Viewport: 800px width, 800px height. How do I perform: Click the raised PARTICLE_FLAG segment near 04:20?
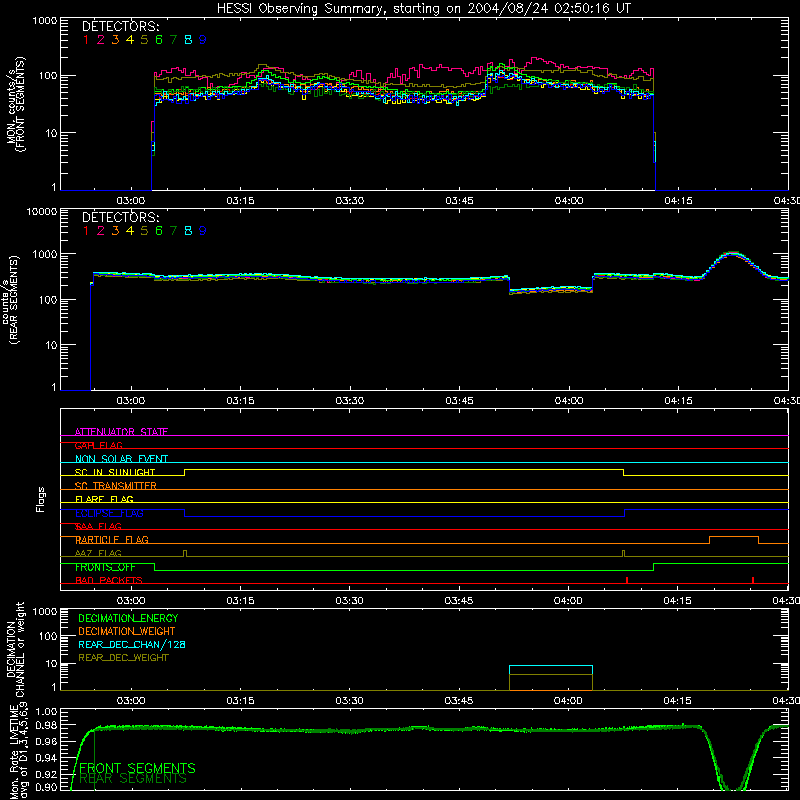(734, 537)
